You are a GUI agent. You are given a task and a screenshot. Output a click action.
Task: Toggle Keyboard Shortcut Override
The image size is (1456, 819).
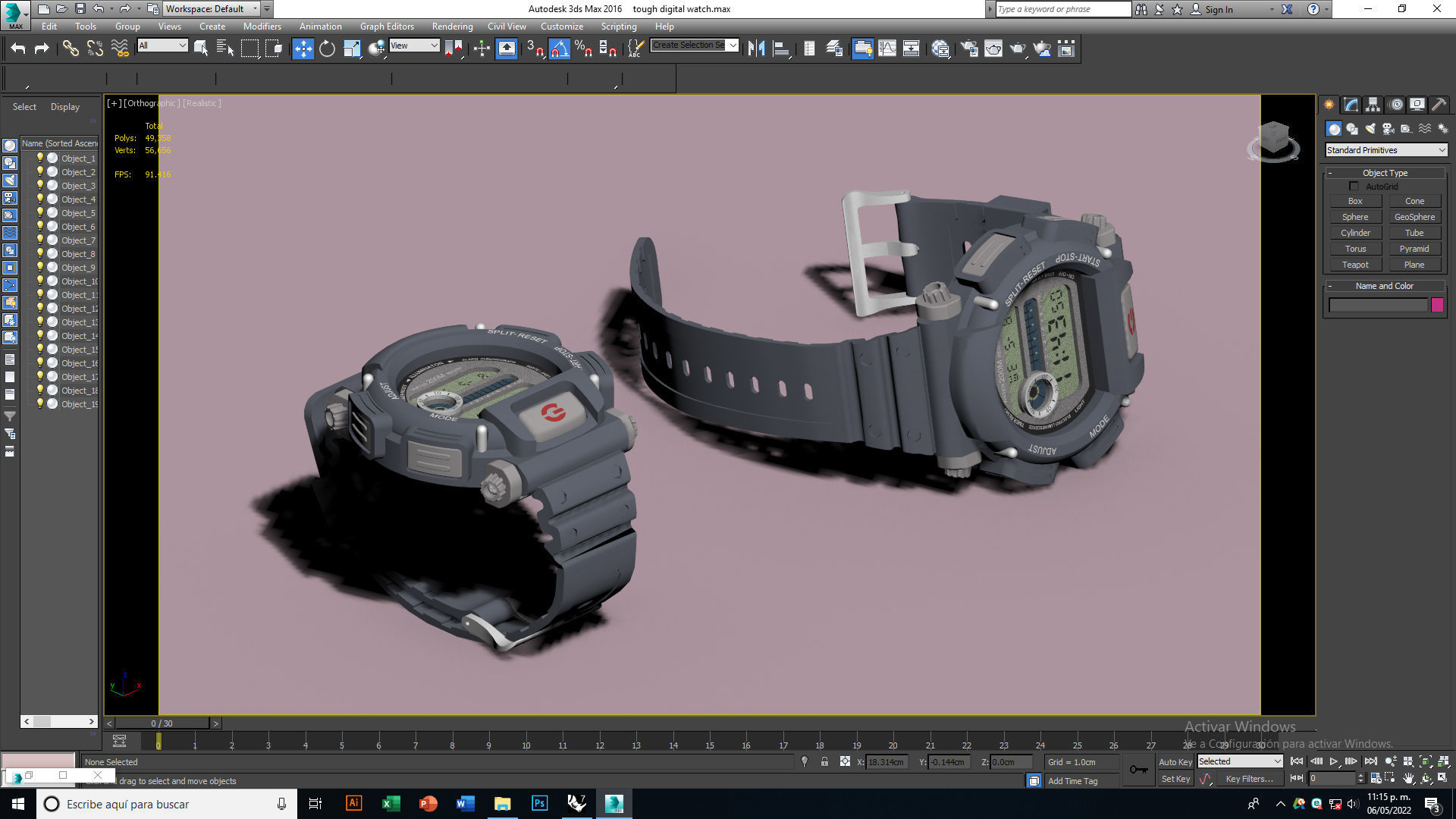click(x=507, y=49)
